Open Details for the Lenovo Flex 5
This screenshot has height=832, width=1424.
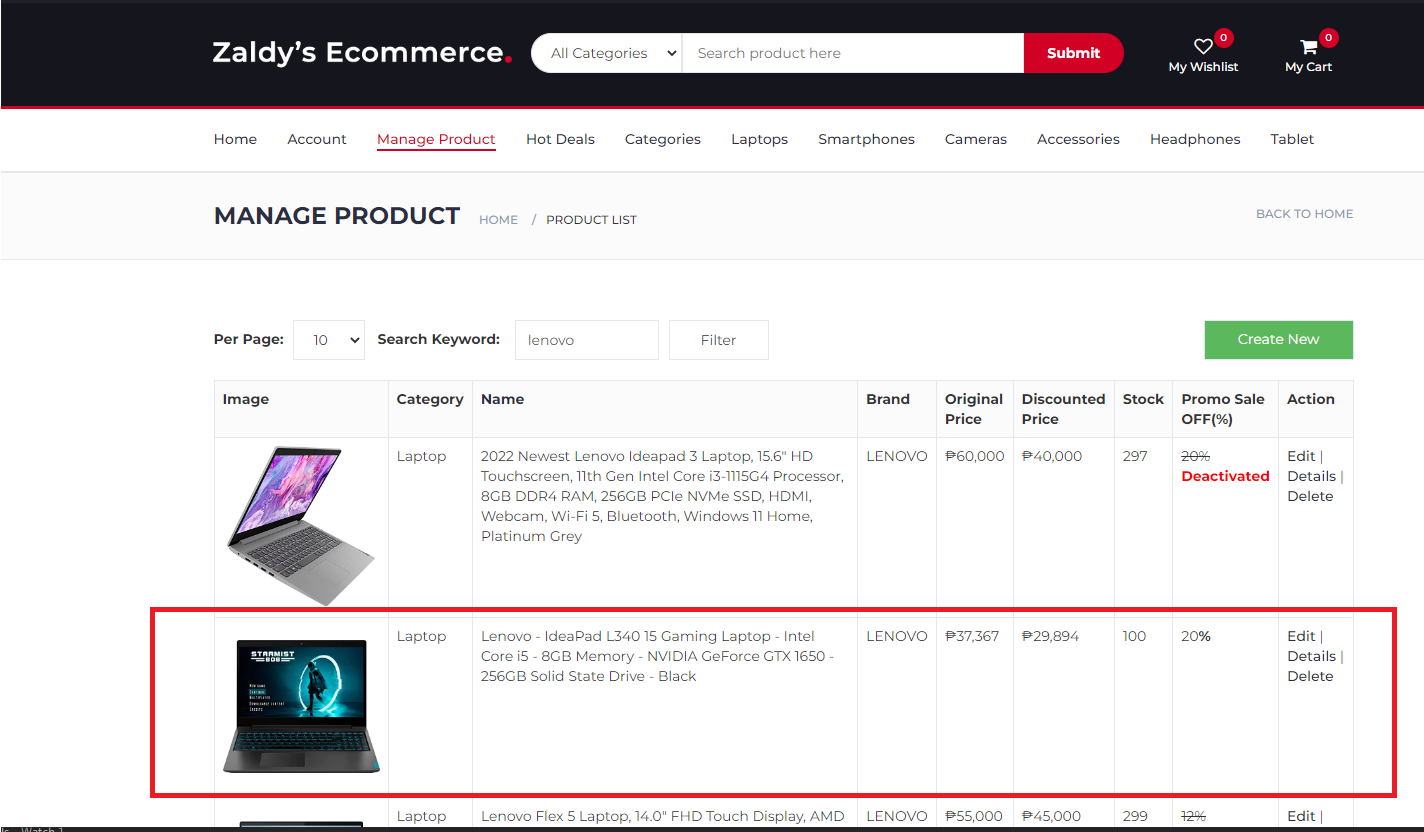(1312, 830)
